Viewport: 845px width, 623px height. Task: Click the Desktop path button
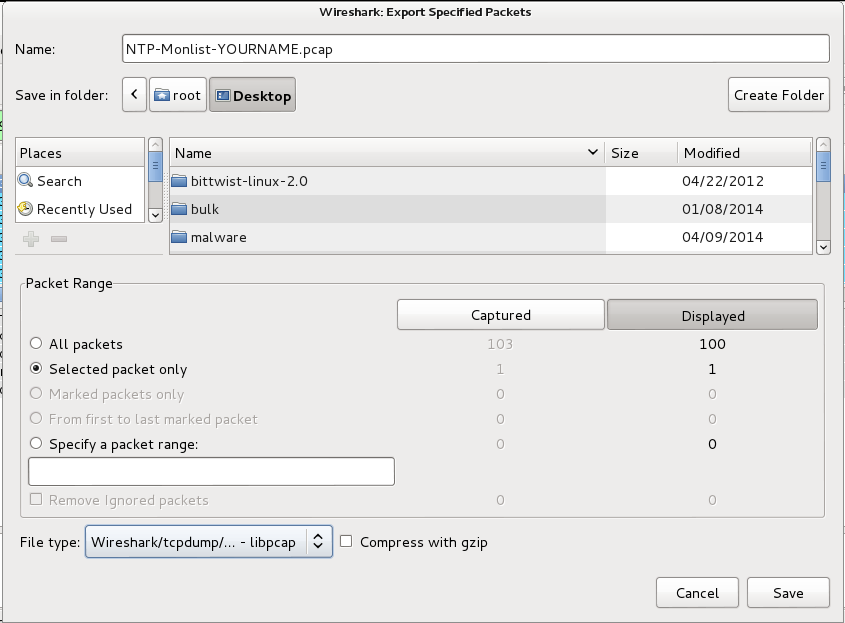[253, 96]
